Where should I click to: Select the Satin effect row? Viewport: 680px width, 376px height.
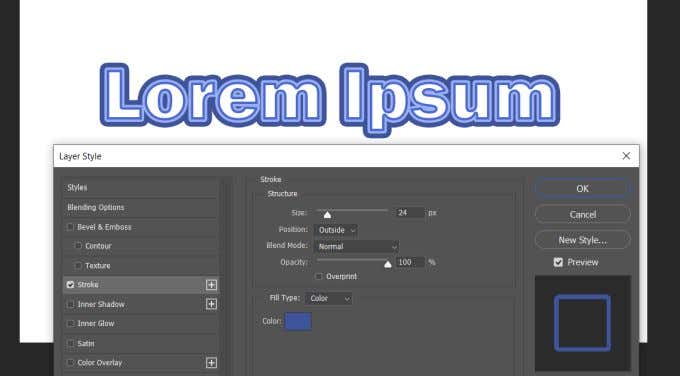click(x=141, y=343)
